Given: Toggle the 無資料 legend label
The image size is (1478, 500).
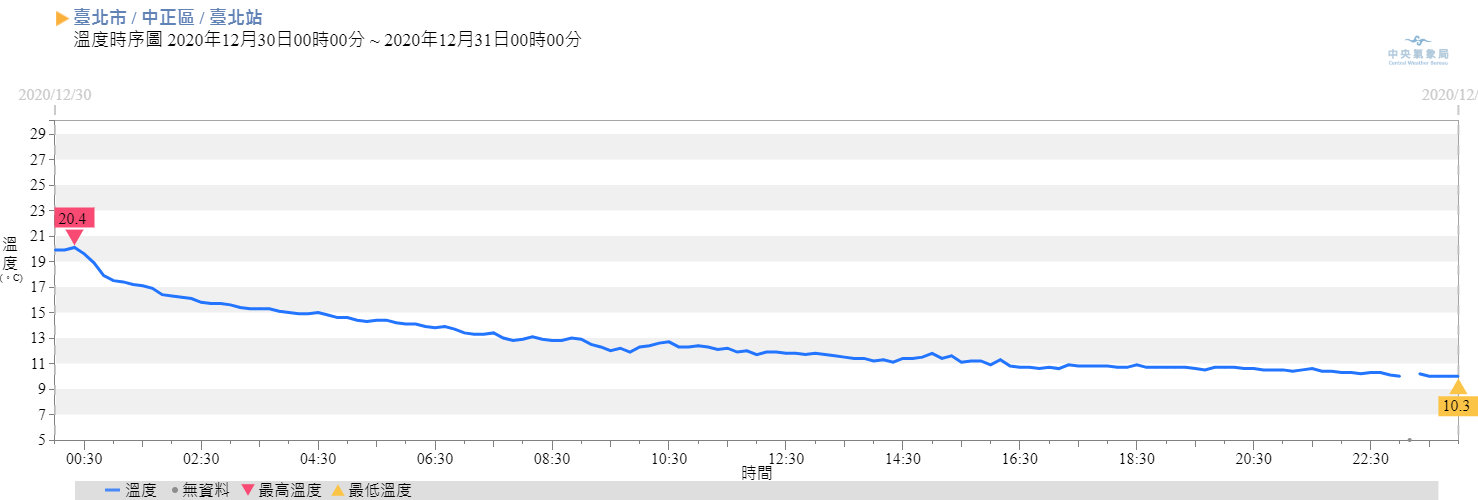Looking at the screenshot, I should tap(207, 490).
